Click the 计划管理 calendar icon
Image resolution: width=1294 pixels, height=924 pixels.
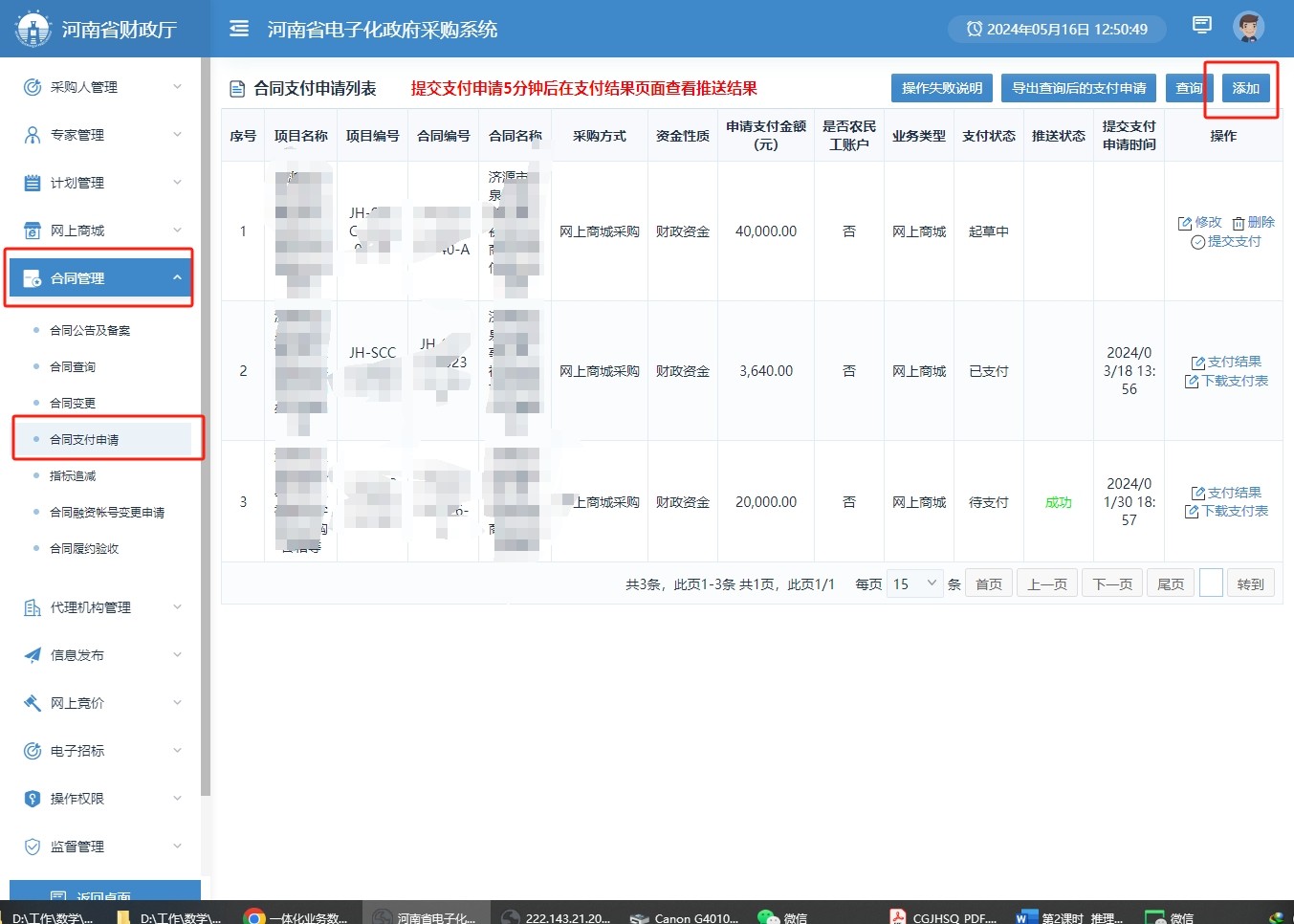(33, 183)
